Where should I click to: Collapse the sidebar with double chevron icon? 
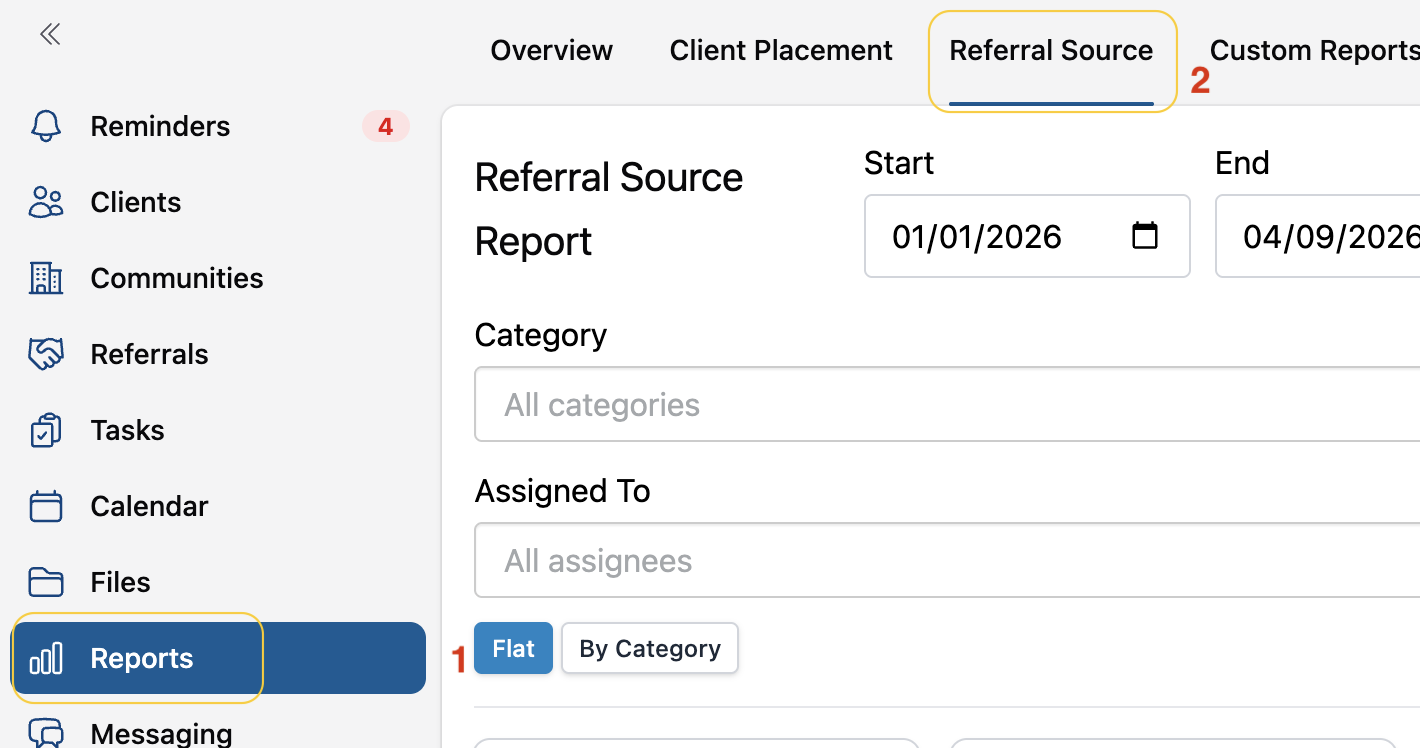click(x=50, y=35)
